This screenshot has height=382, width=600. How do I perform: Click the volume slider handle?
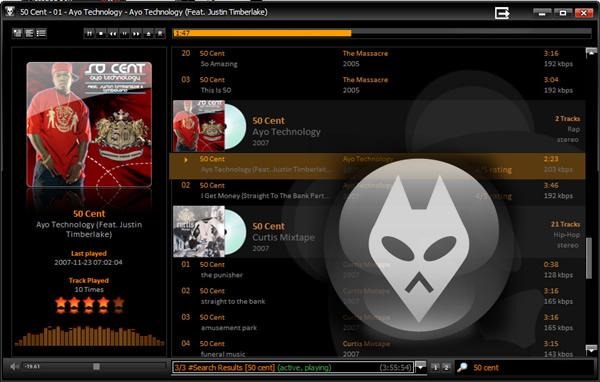pyautogui.click(x=96, y=367)
